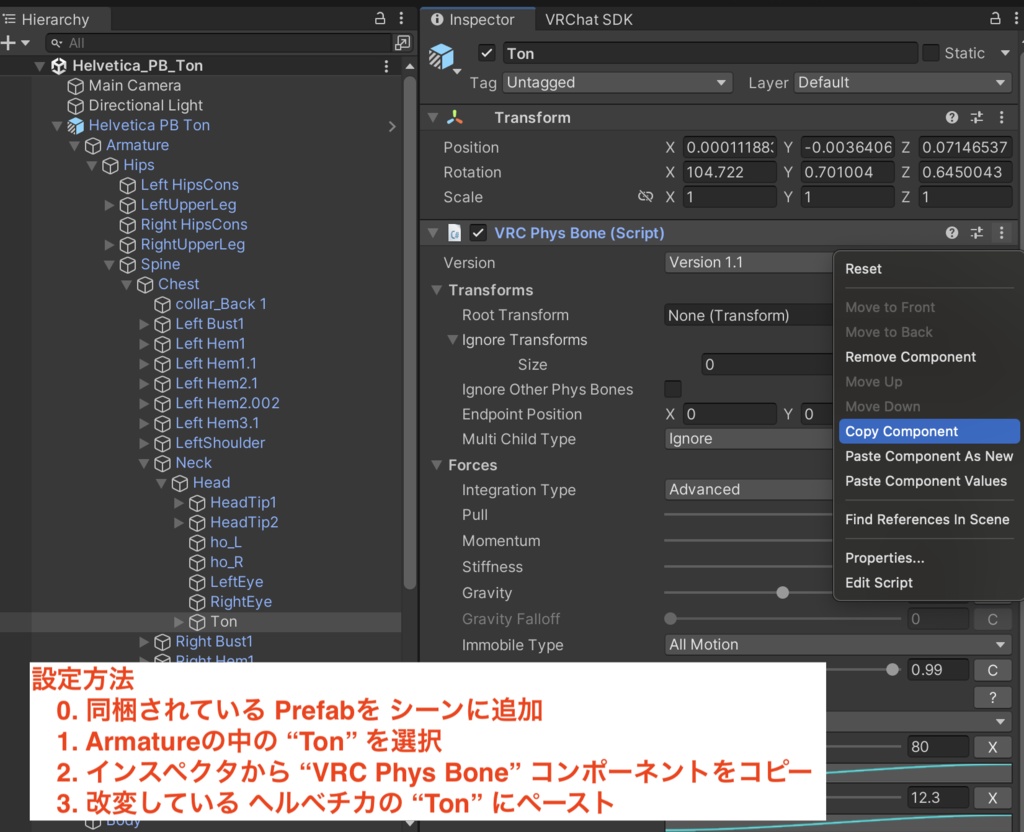
Task: Click the X button next to the 80 value
Action: click(x=992, y=746)
